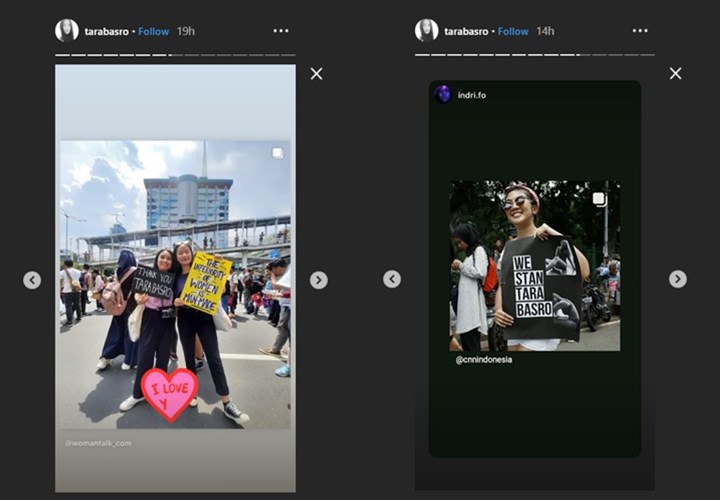Tap the @cnnindonesia mention
720x500 pixels.
point(483,360)
